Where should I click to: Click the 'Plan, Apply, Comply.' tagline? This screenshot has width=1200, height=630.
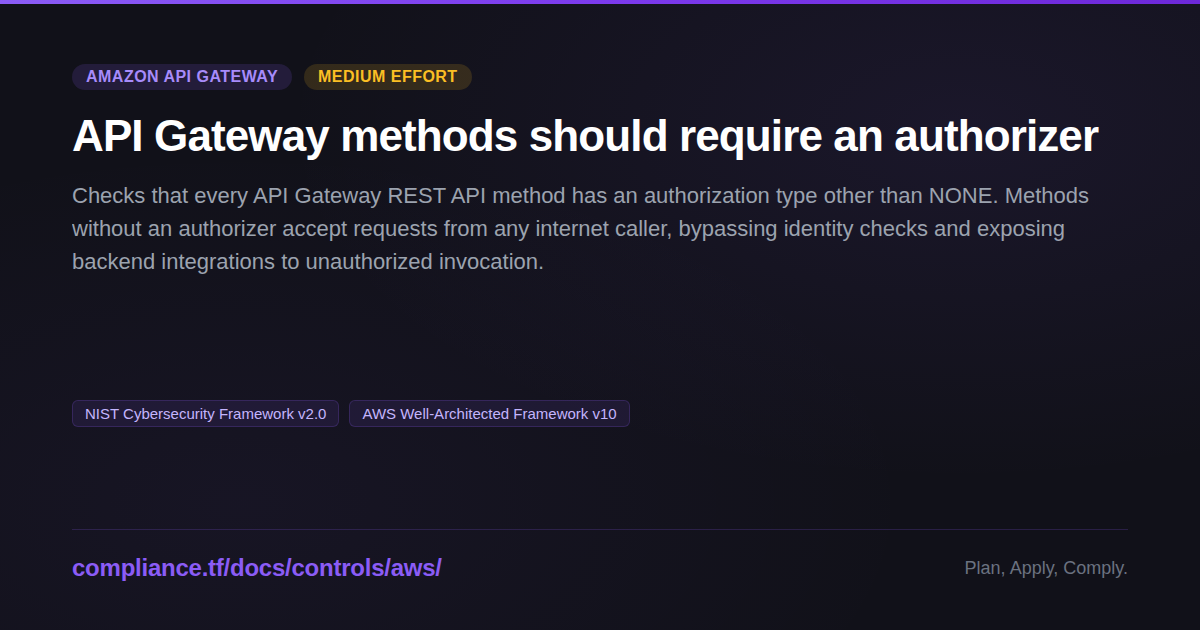[x=1046, y=568]
